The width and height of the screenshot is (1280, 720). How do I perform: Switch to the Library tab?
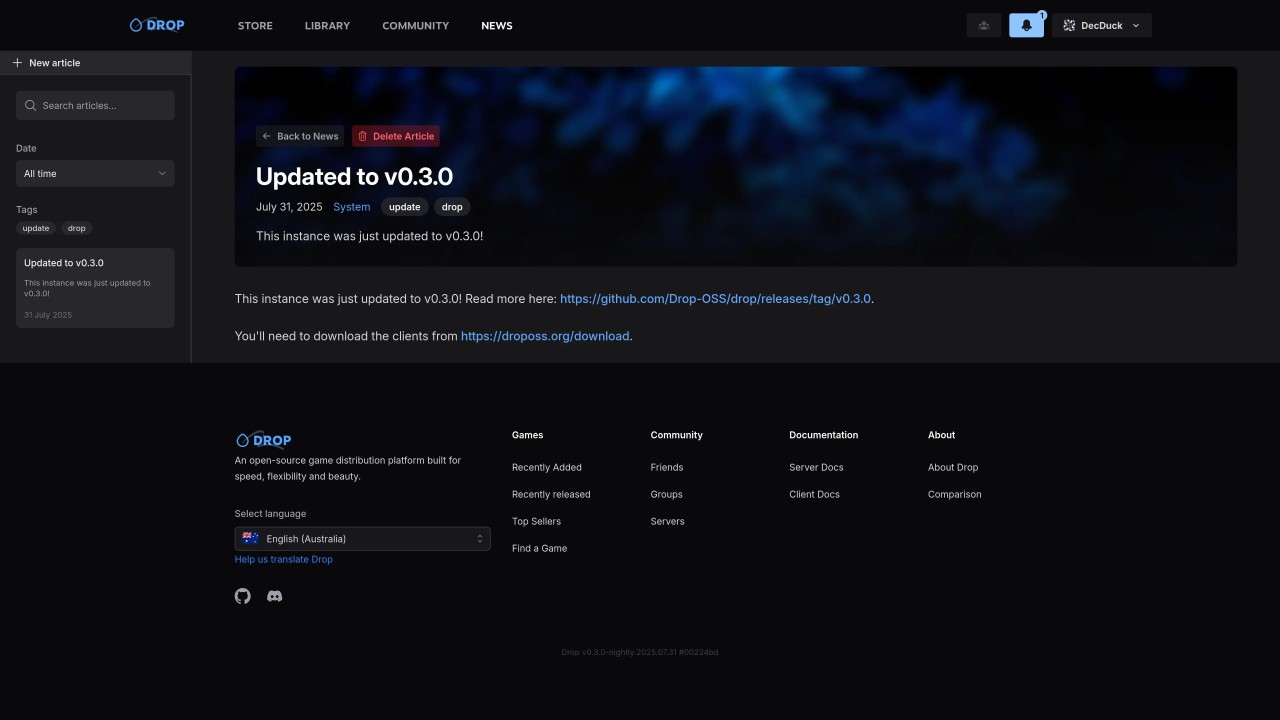(327, 26)
